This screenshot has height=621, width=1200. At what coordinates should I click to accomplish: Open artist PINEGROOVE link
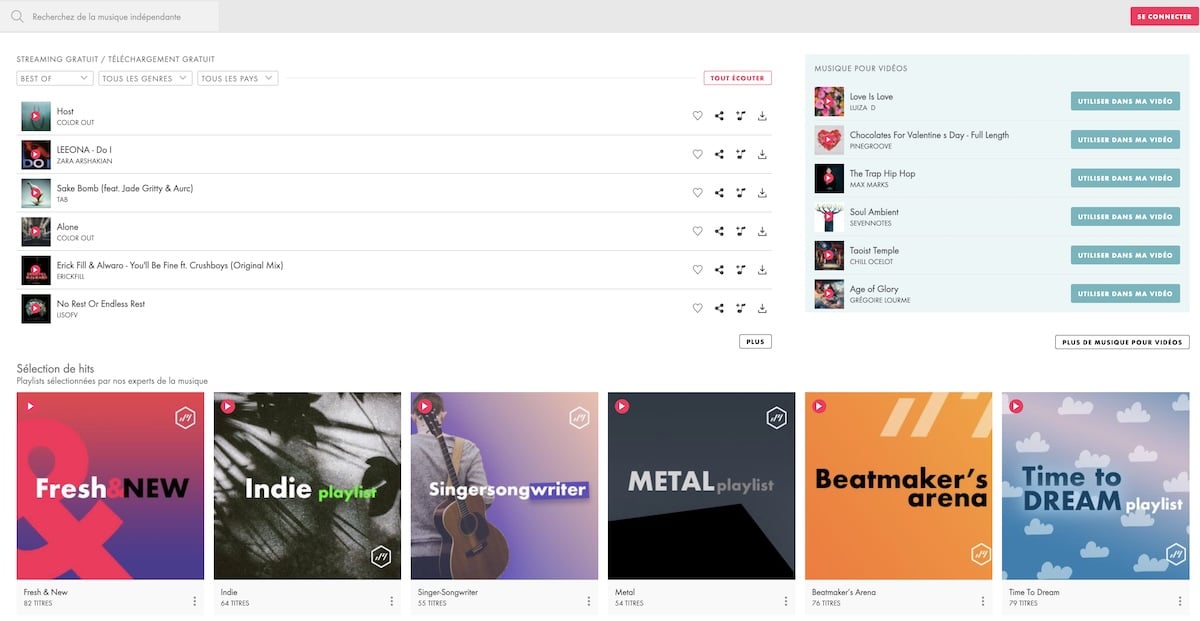871,146
